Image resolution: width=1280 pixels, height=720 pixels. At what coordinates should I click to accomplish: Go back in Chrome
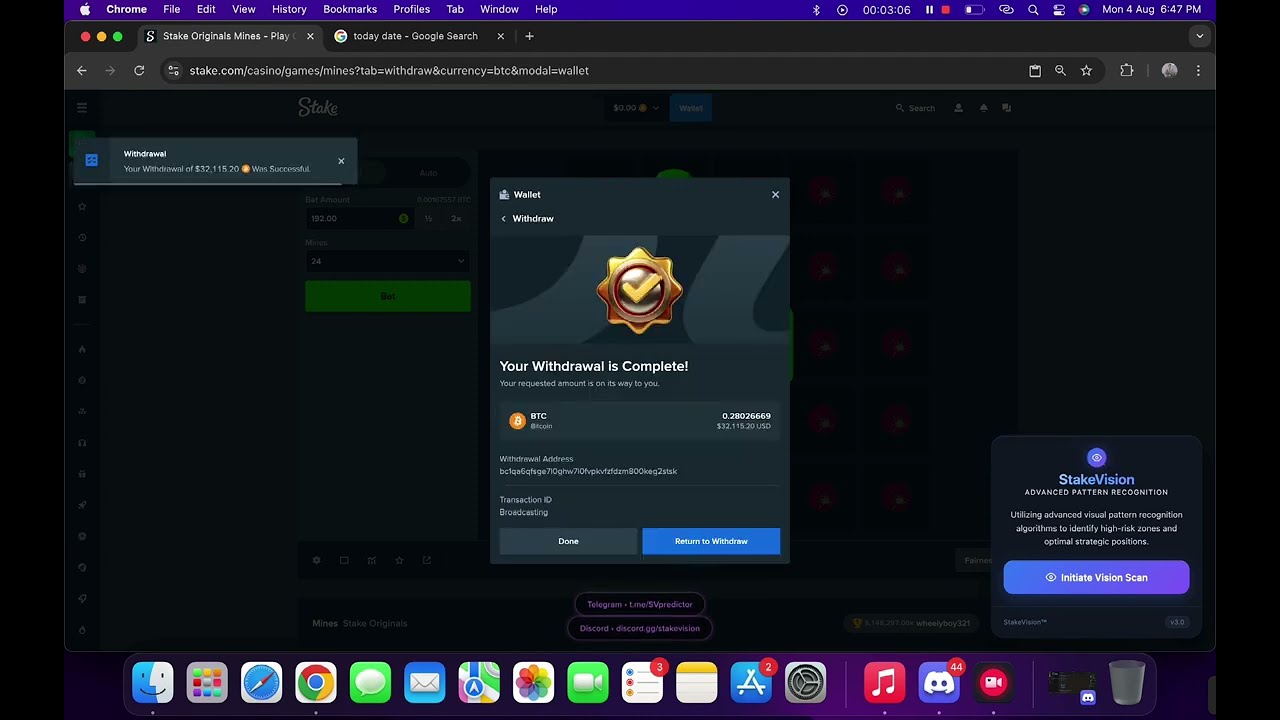coord(82,70)
